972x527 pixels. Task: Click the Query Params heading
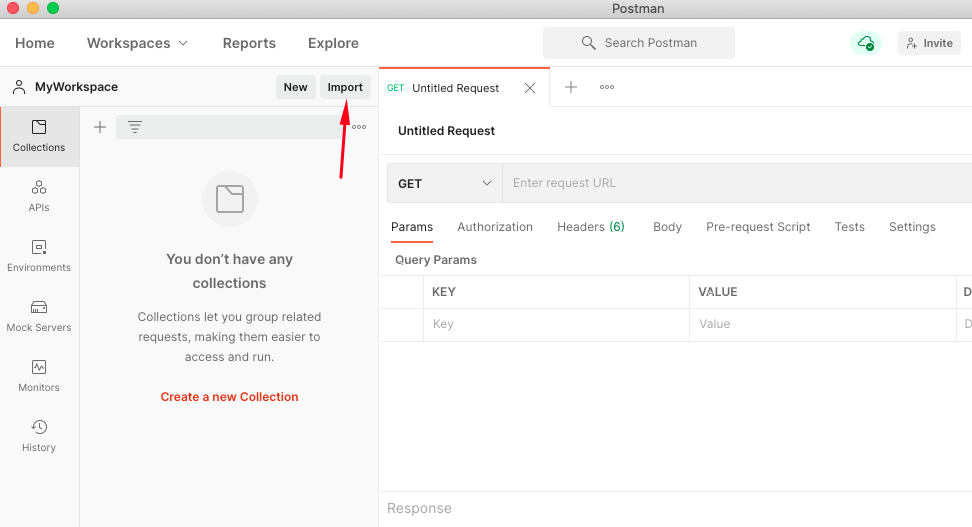pos(436,260)
